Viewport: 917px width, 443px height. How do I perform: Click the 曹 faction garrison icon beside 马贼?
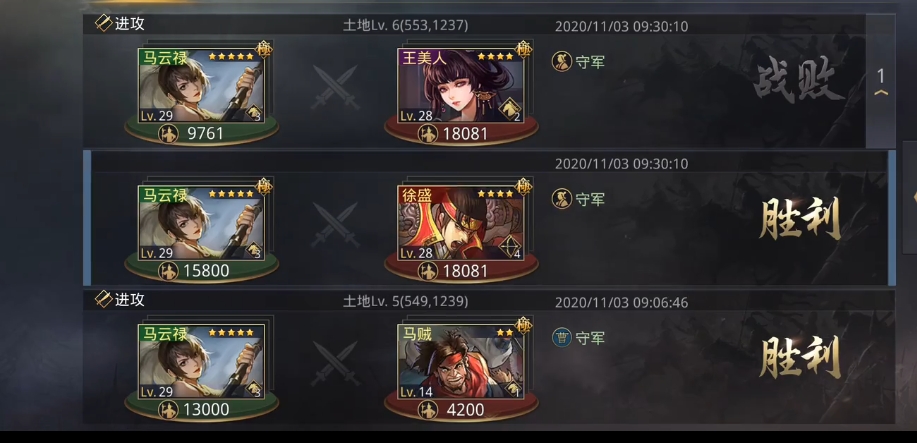[x=561, y=338]
